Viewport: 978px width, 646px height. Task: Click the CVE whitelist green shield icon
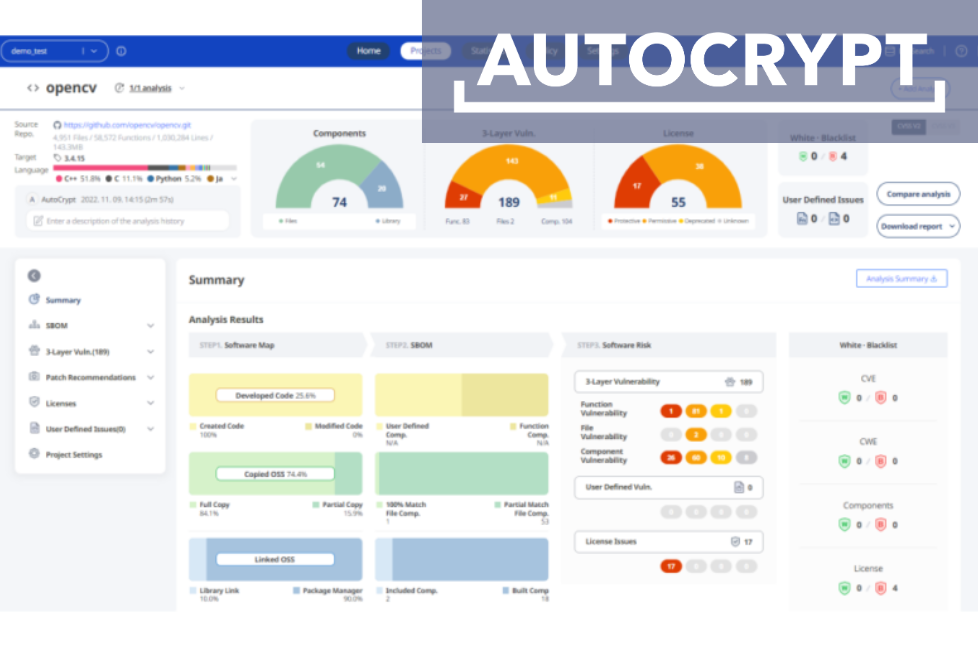(x=844, y=398)
